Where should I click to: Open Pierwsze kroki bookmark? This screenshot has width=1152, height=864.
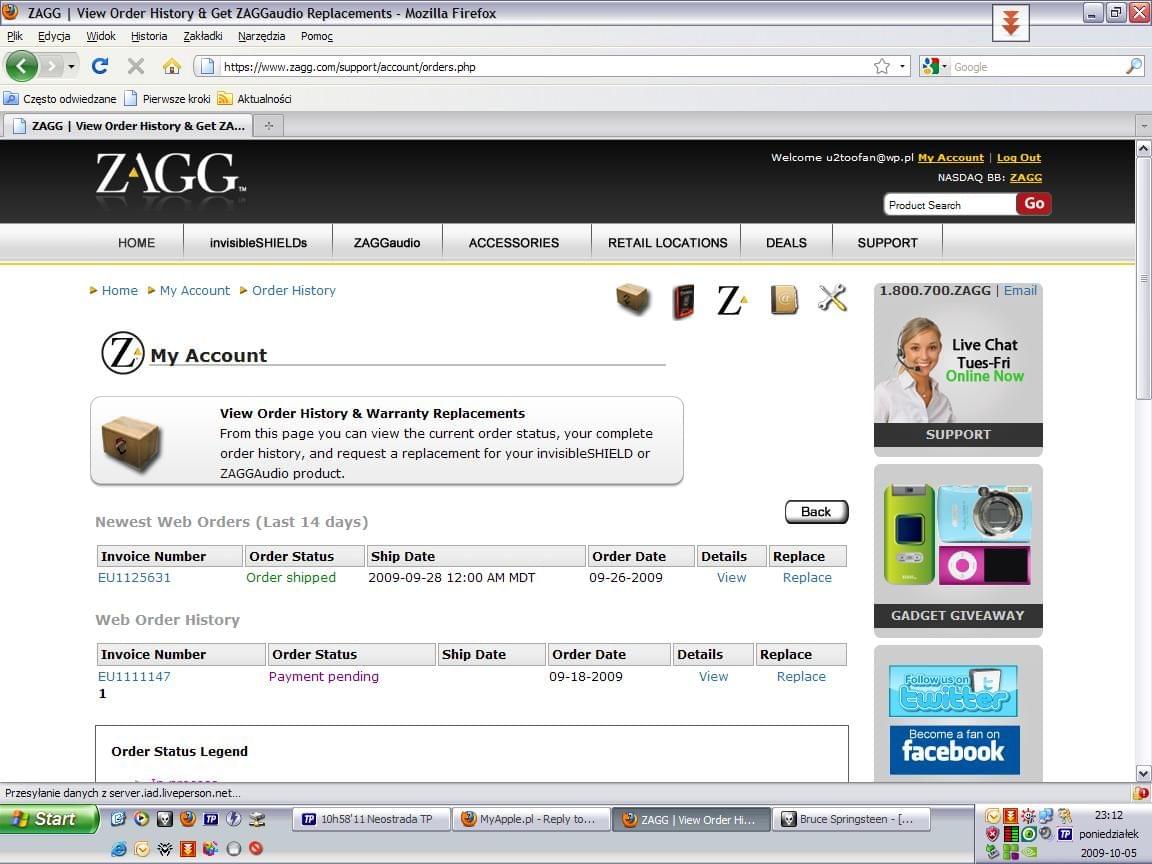(168, 98)
